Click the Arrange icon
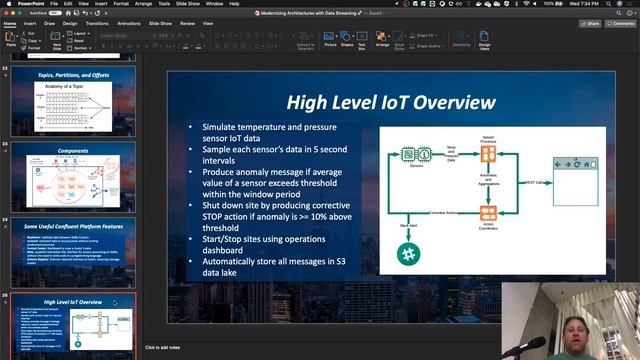The image size is (640, 360). coord(381,37)
